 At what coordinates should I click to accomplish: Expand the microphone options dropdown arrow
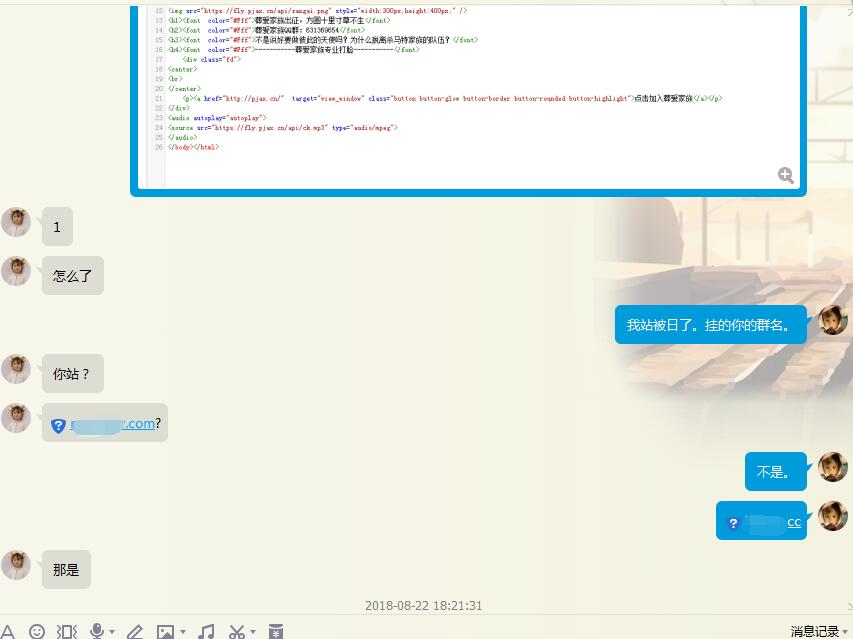click(112, 632)
